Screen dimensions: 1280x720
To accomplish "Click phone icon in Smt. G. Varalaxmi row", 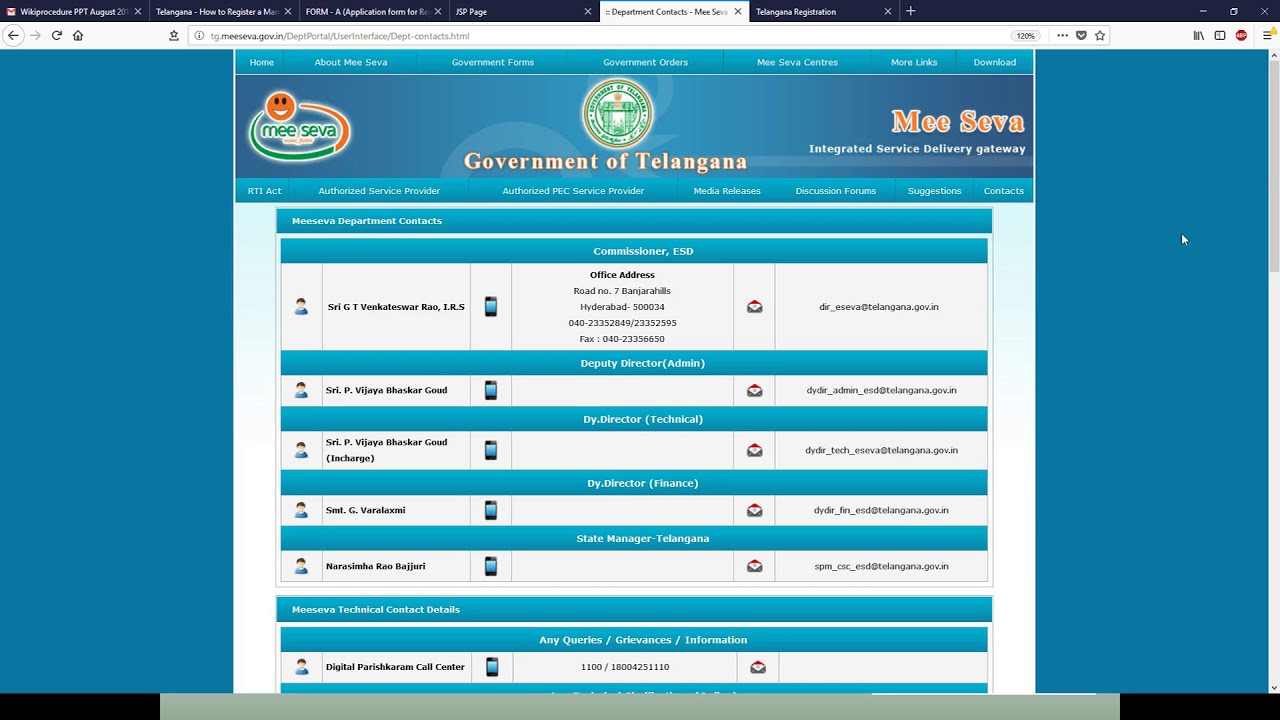I will [x=490, y=510].
